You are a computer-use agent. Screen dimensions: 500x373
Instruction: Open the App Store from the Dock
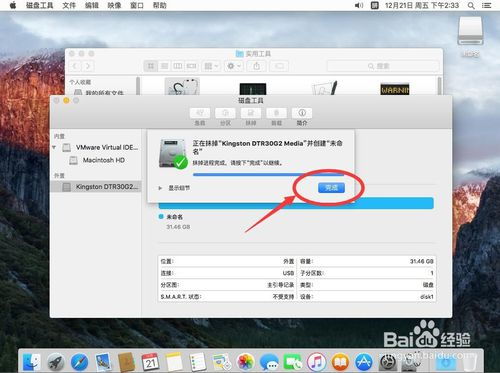coord(364,362)
